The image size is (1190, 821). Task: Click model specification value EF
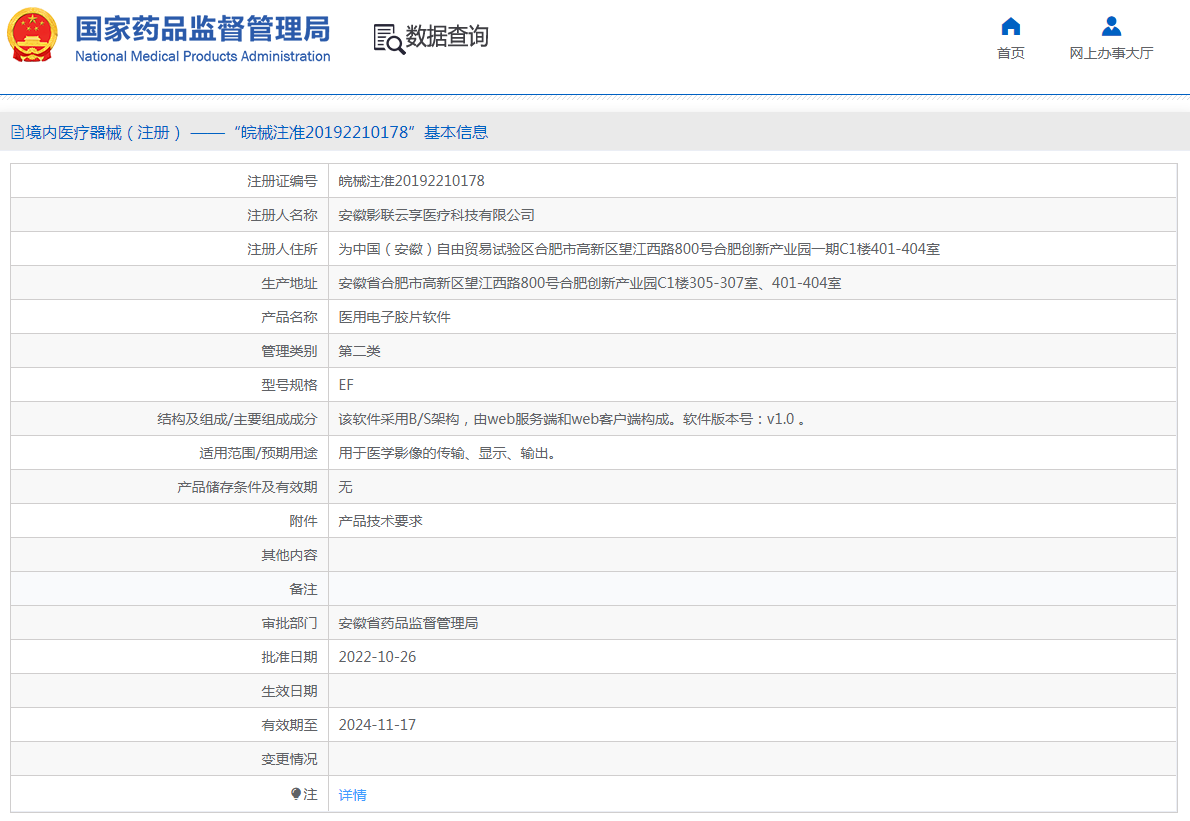click(346, 385)
